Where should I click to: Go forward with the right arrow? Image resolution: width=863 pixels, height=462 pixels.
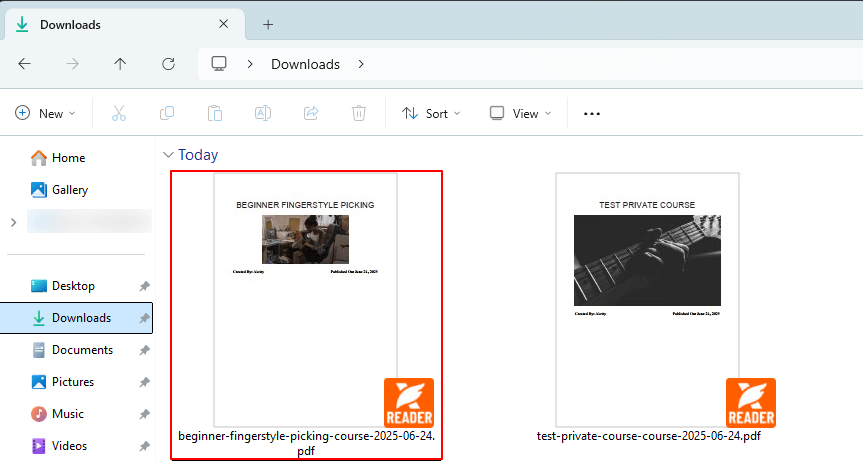[x=72, y=64]
